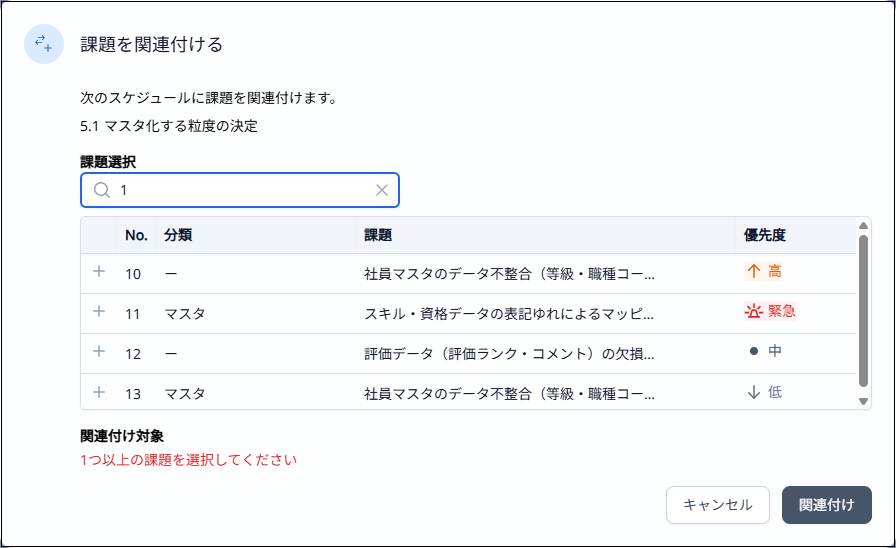
Task: Click the magnifier search icon
Action: coord(101,190)
